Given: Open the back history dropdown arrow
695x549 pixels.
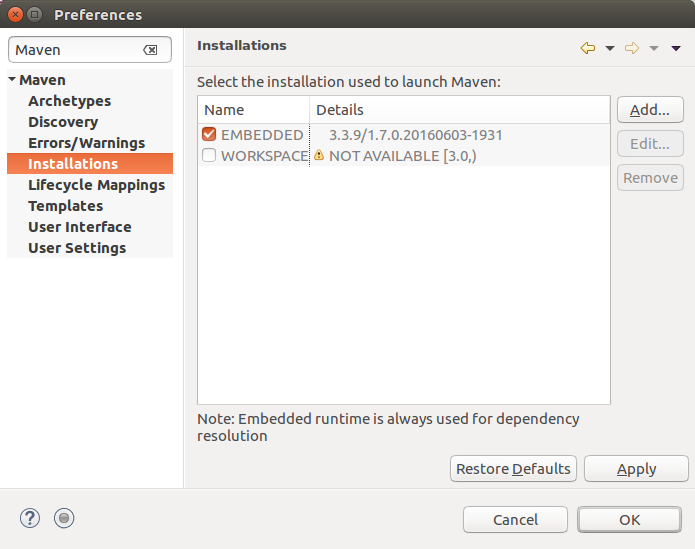Looking at the screenshot, I should (610, 48).
